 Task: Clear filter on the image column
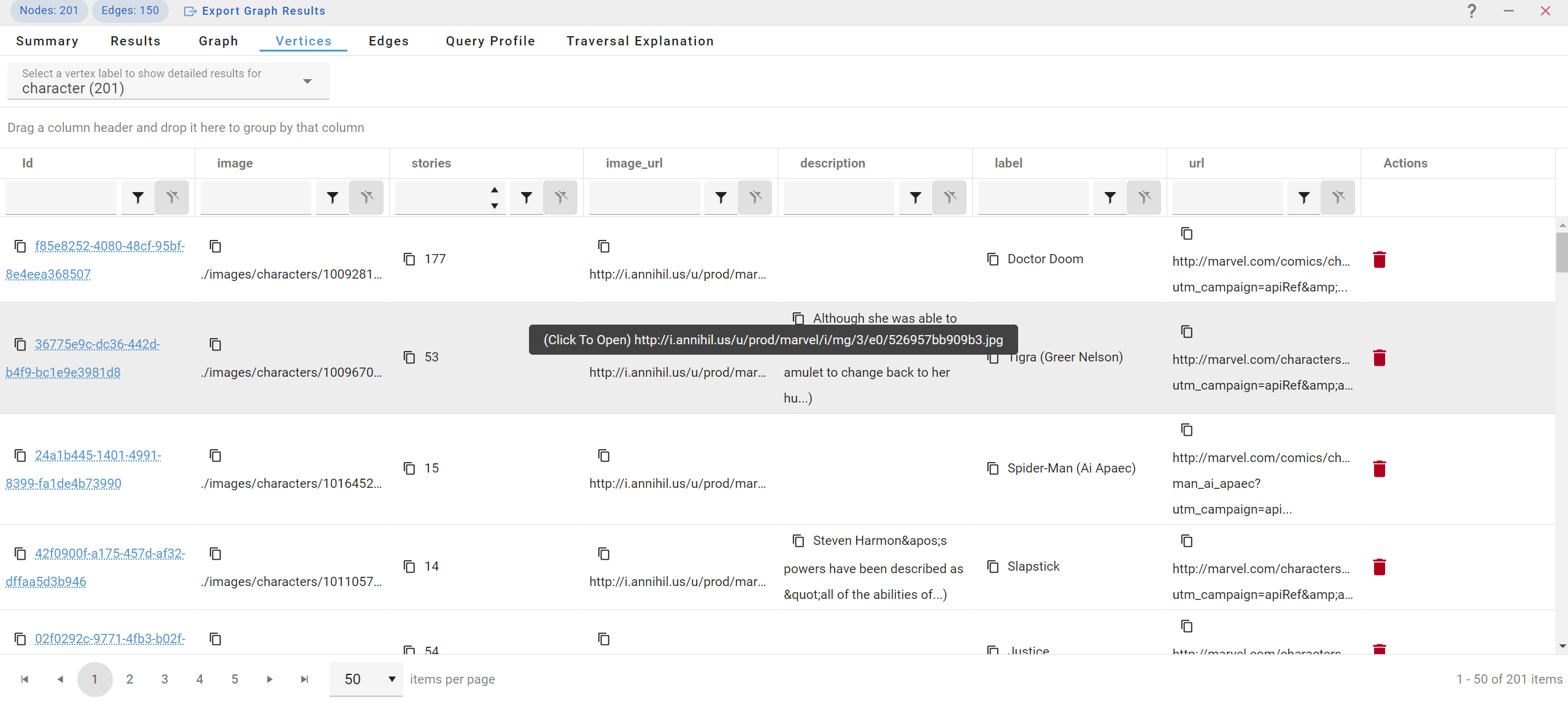click(x=366, y=198)
